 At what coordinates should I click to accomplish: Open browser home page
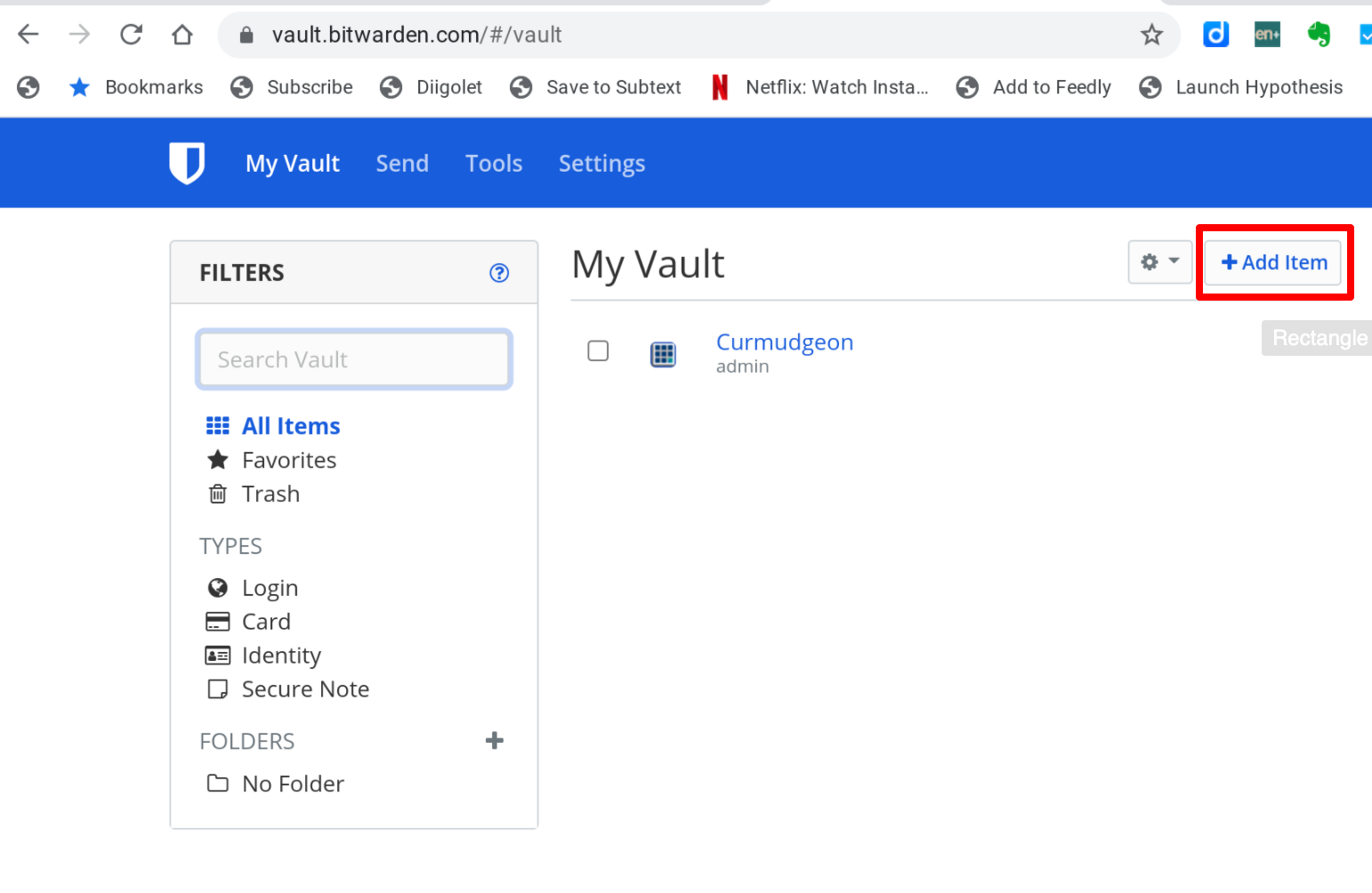[x=182, y=35]
